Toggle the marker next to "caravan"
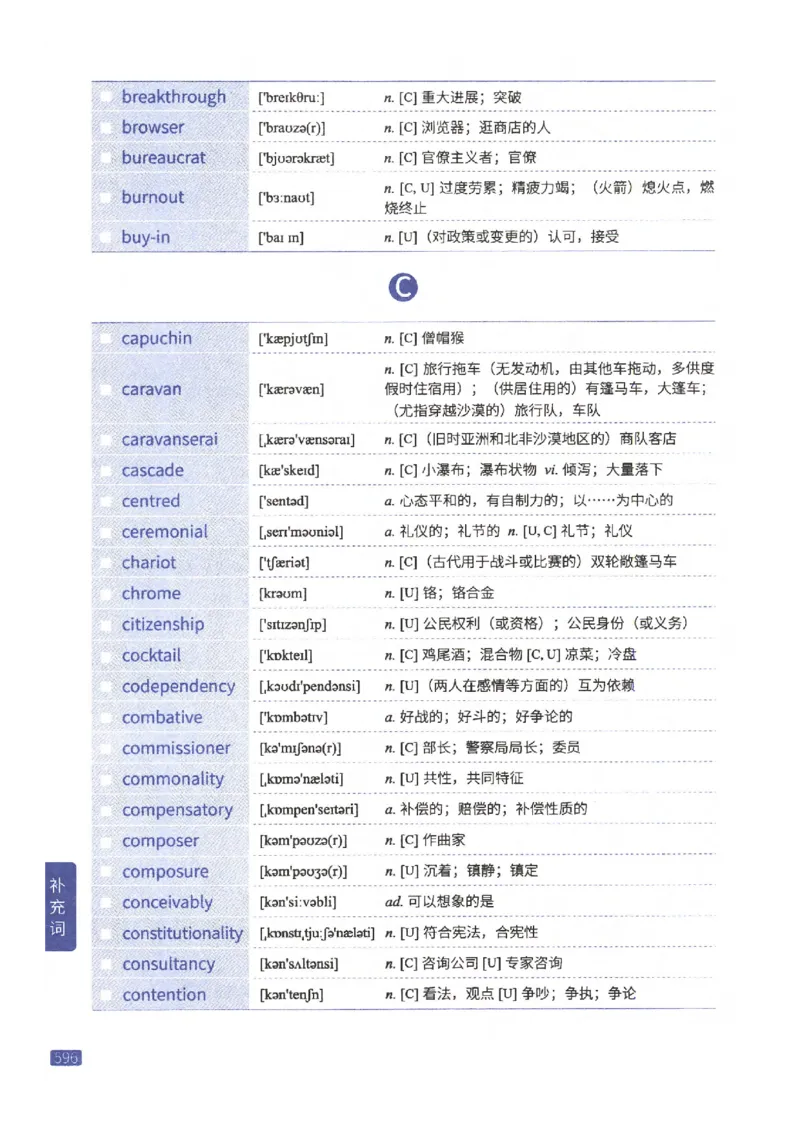The image size is (800, 1132). pyautogui.click(x=107, y=390)
